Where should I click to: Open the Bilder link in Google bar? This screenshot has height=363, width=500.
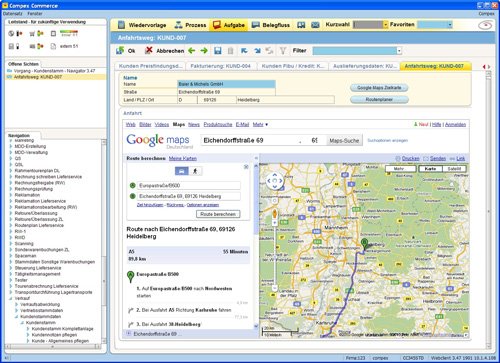click(145, 124)
